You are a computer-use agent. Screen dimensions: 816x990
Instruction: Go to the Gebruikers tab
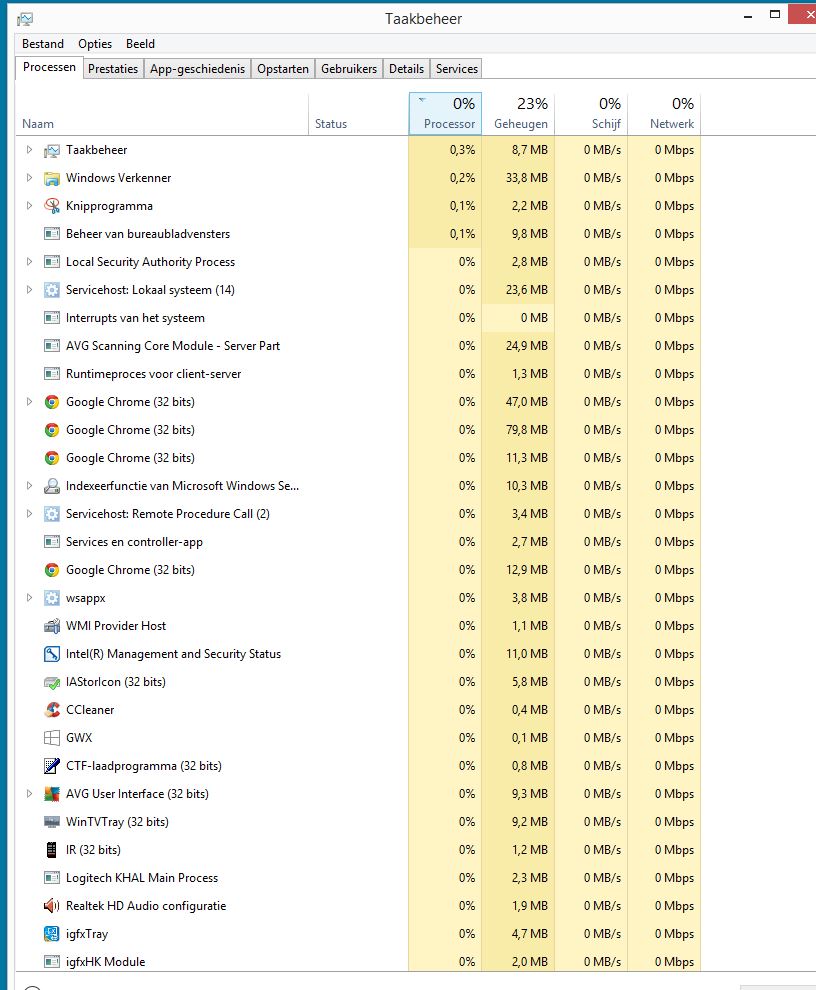click(349, 69)
